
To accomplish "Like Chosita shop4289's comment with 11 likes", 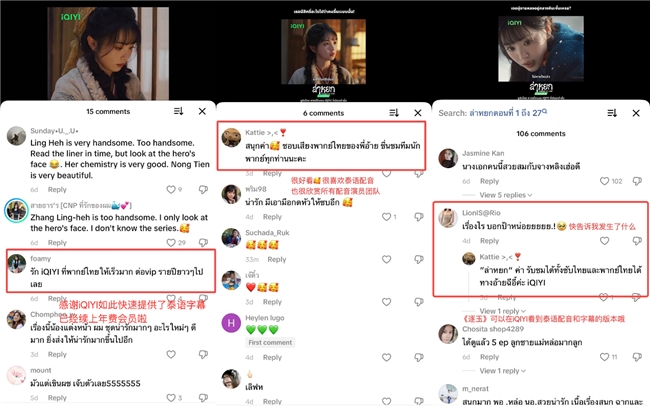I will (604, 357).
